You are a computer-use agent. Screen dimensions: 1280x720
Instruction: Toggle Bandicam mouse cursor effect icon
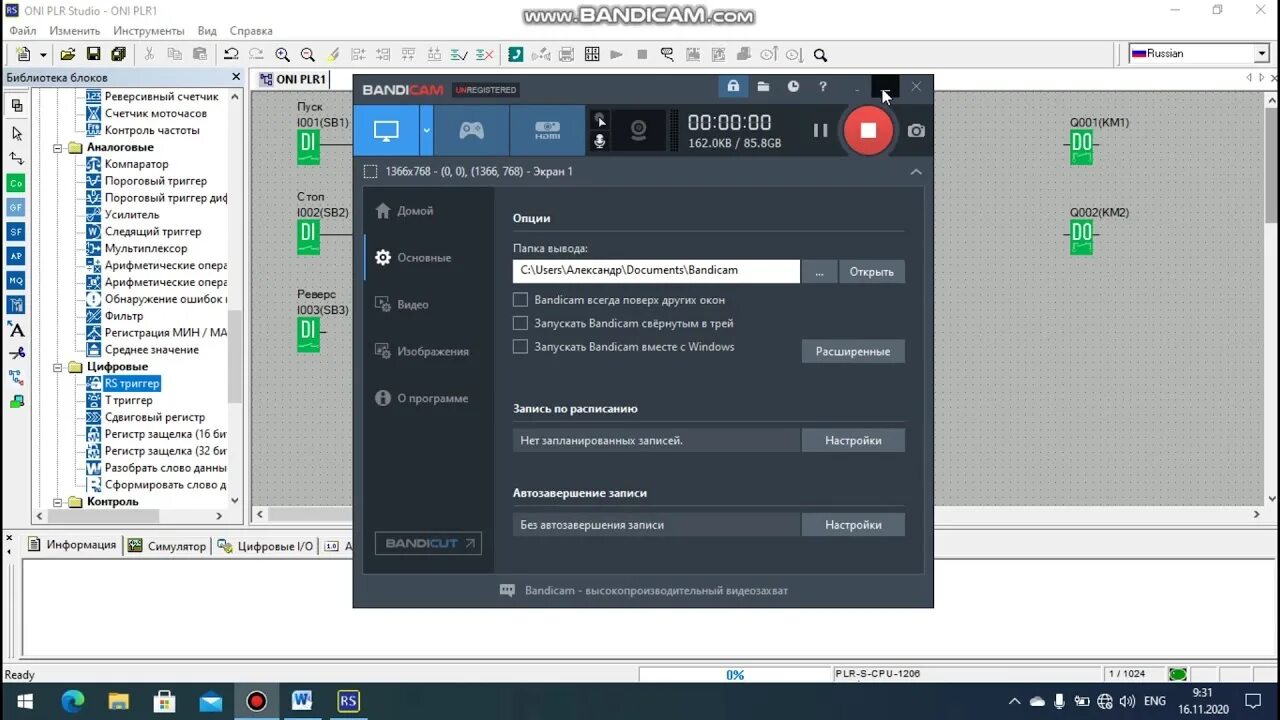[599, 120]
